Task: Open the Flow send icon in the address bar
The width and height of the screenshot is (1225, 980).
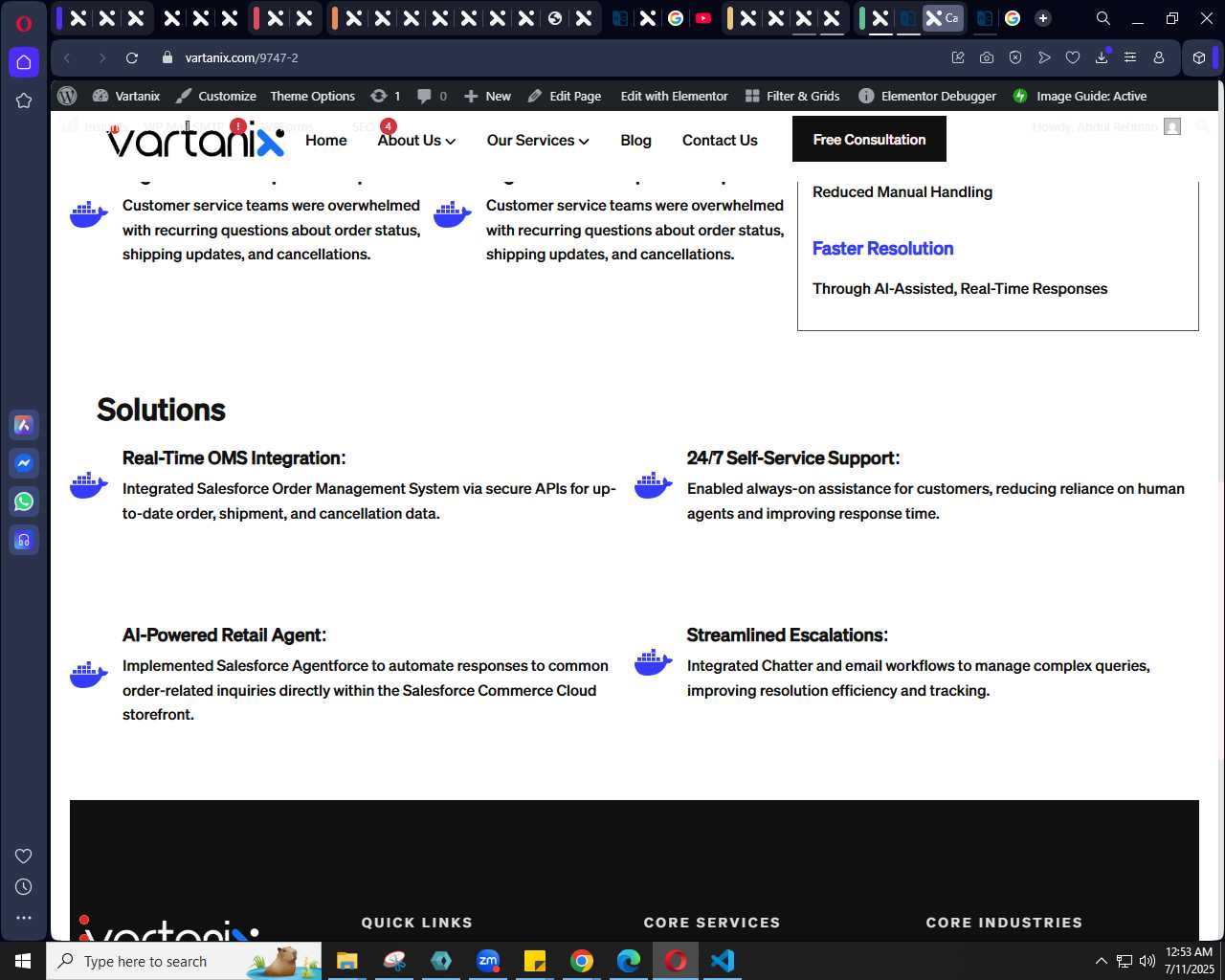Action: [1044, 57]
